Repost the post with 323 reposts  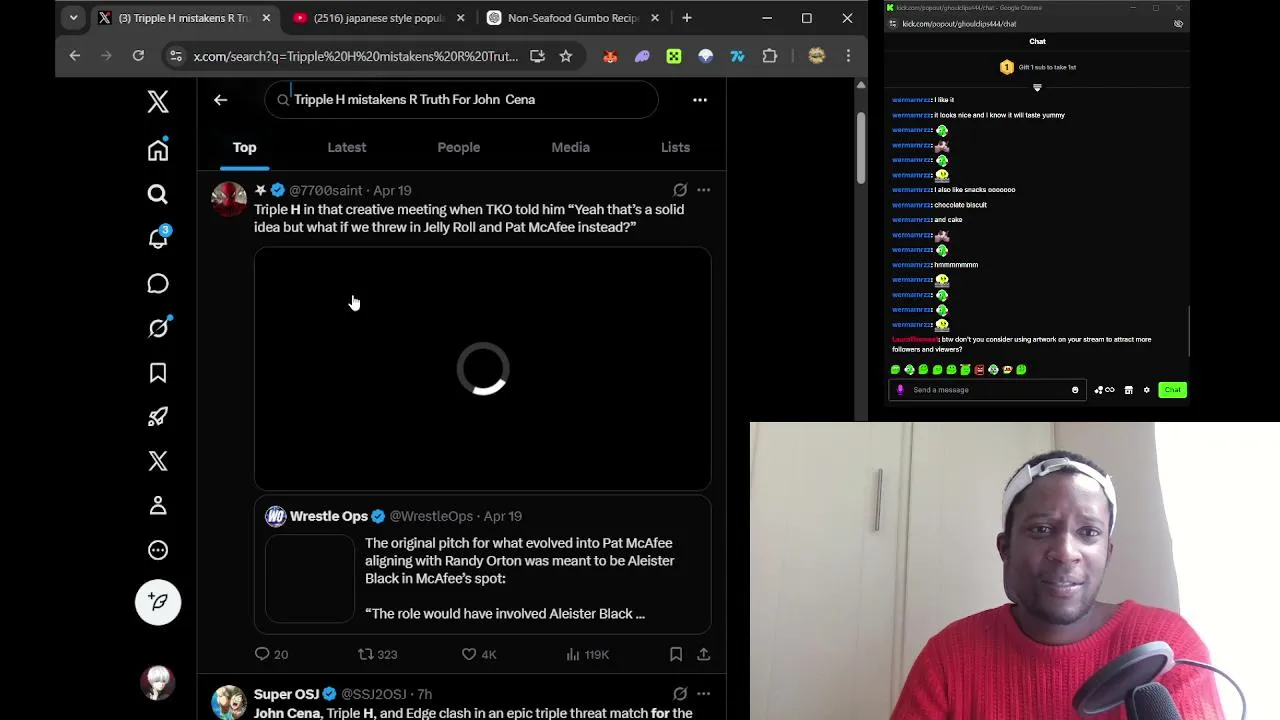pyautogui.click(x=377, y=654)
